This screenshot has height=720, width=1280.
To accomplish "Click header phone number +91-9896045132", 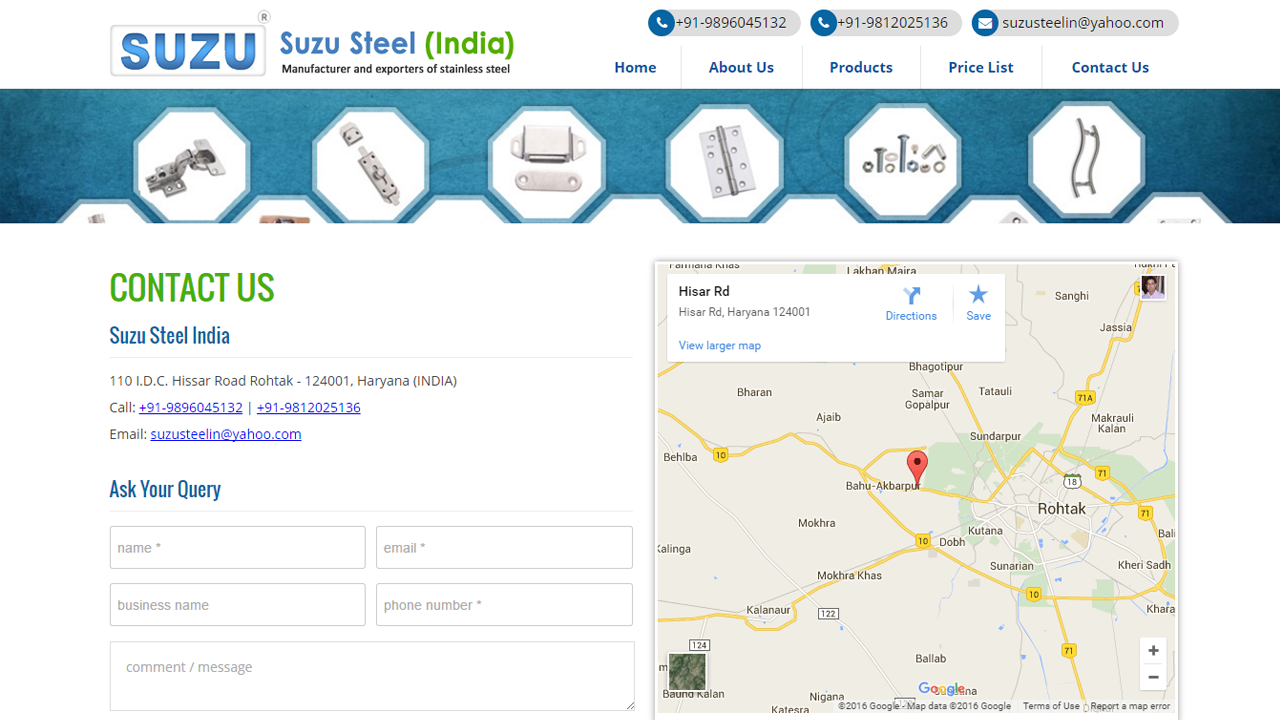I will coord(731,23).
